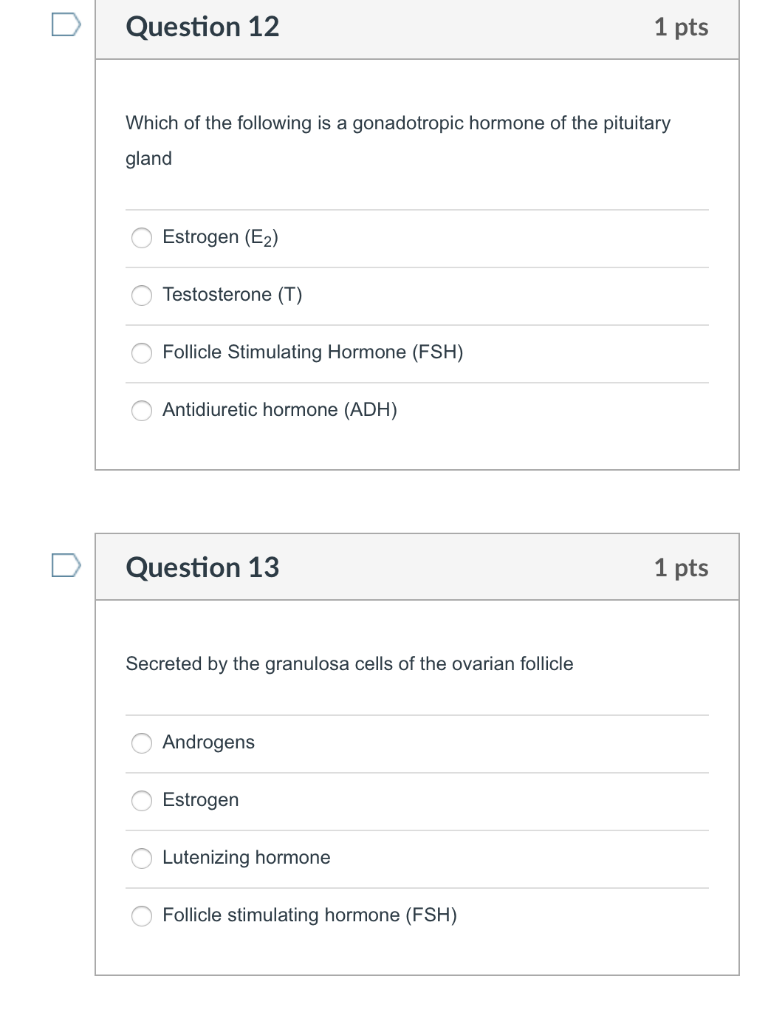Click the Androgens answer label text
The image size is (768, 1024).
point(208,743)
